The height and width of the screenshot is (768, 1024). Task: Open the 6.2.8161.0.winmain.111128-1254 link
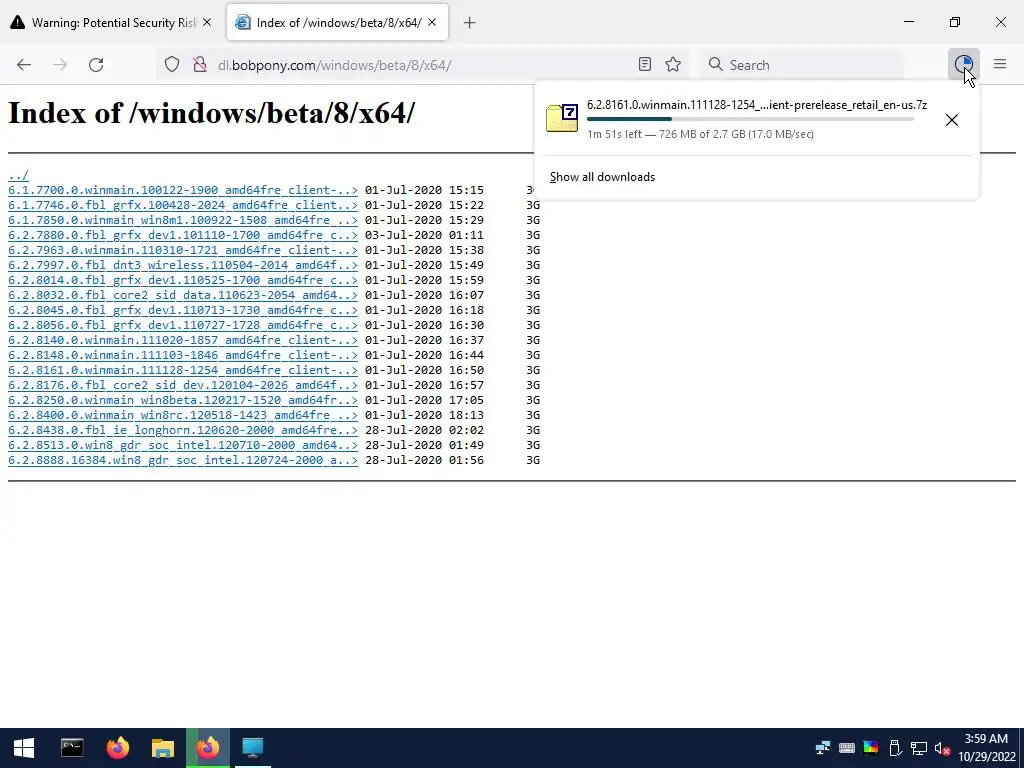(x=183, y=370)
